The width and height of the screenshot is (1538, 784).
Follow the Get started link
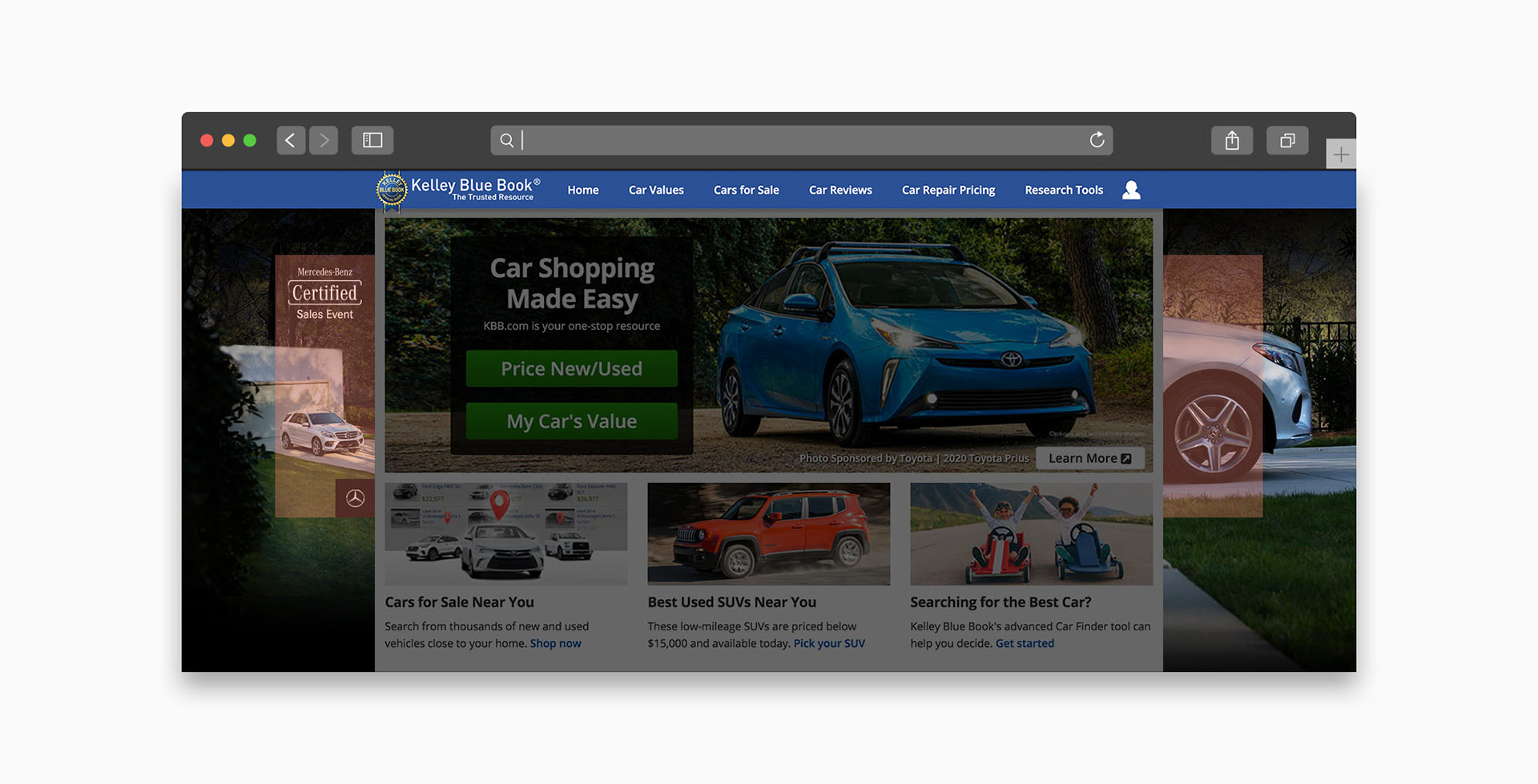click(1025, 643)
